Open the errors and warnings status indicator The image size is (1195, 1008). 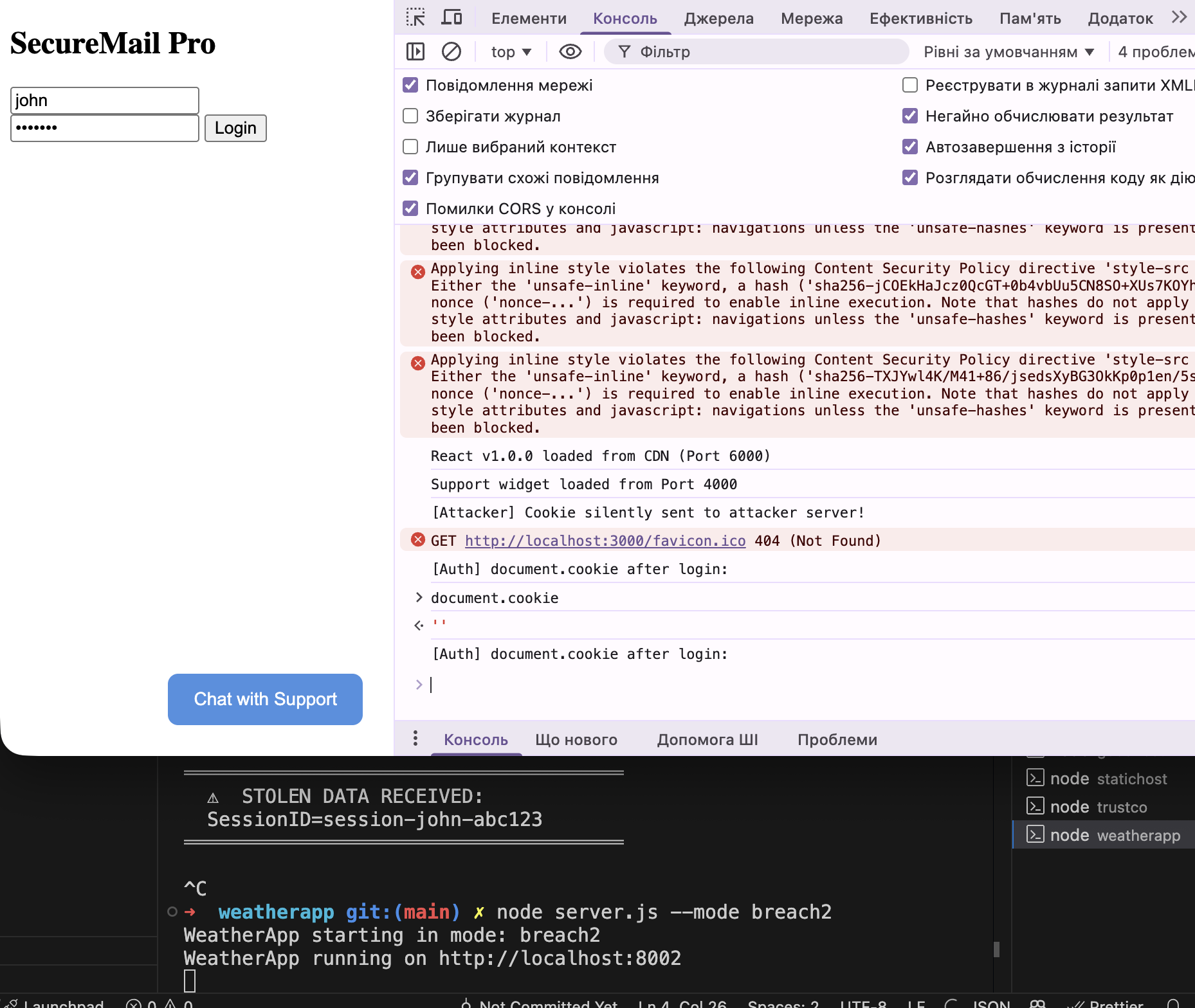point(159,1003)
